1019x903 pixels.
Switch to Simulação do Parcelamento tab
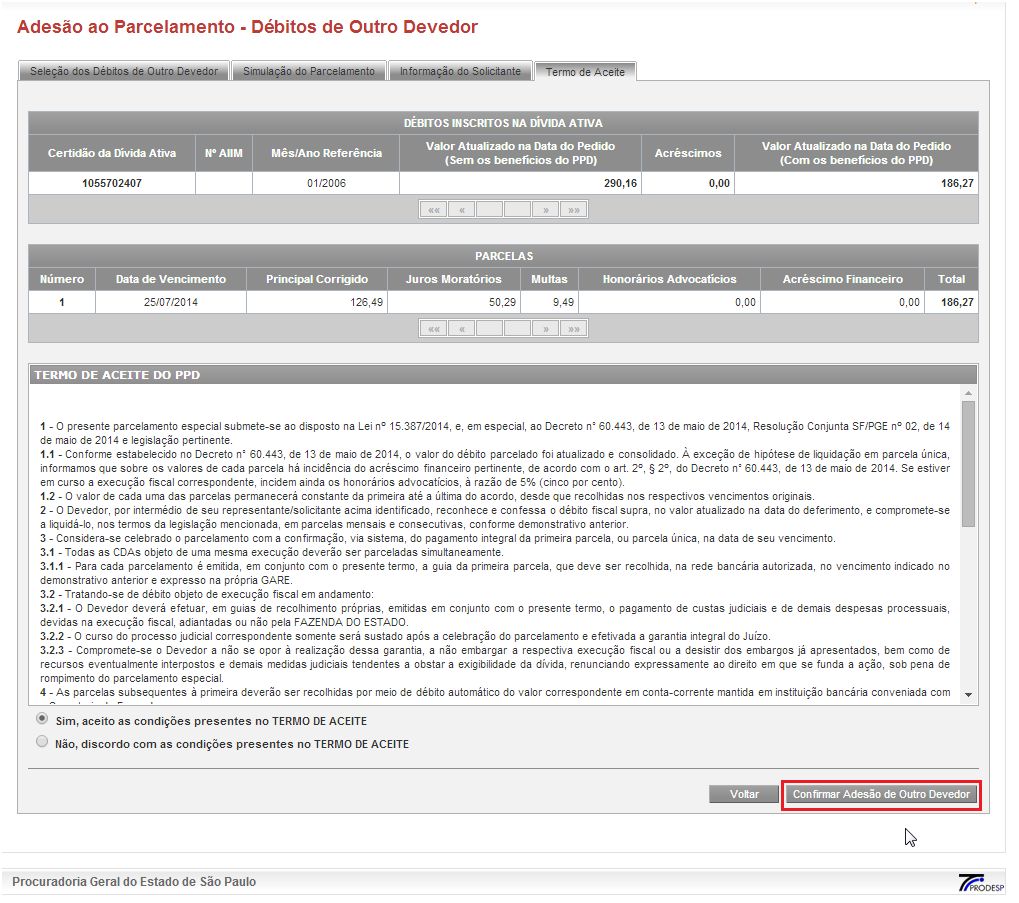pyautogui.click(x=309, y=71)
